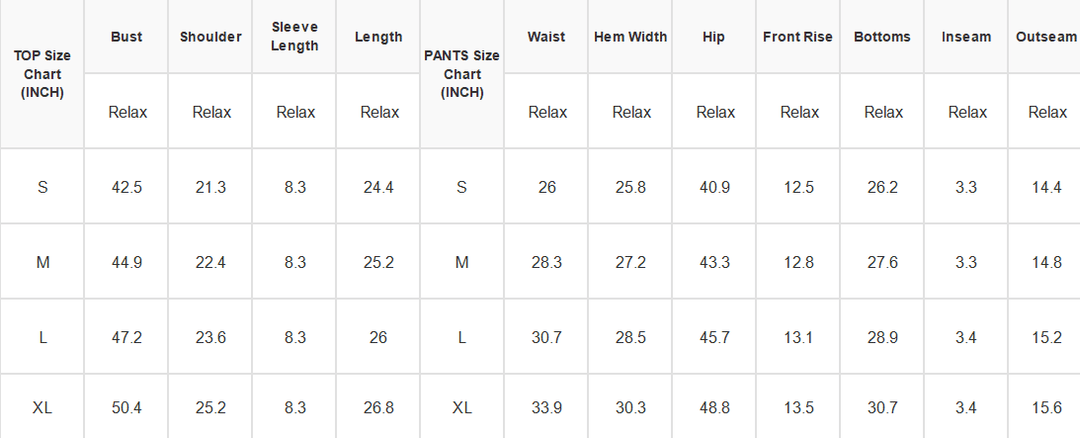The width and height of the screenshot is (1080, 438).
Task: Click the TOP Size Chart (INCH) header cell
Action: [x=42, y=74]
